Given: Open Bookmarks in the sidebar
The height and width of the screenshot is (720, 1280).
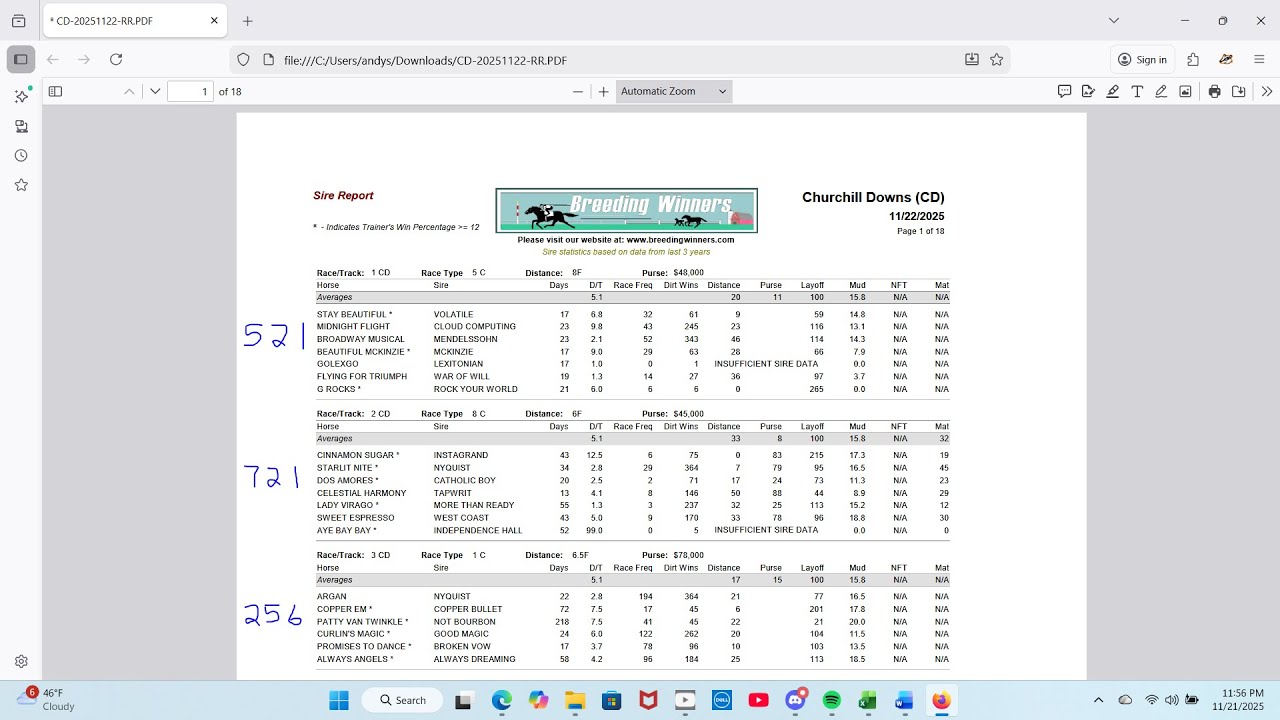Looking at the screenshot, I should [21, 185].
